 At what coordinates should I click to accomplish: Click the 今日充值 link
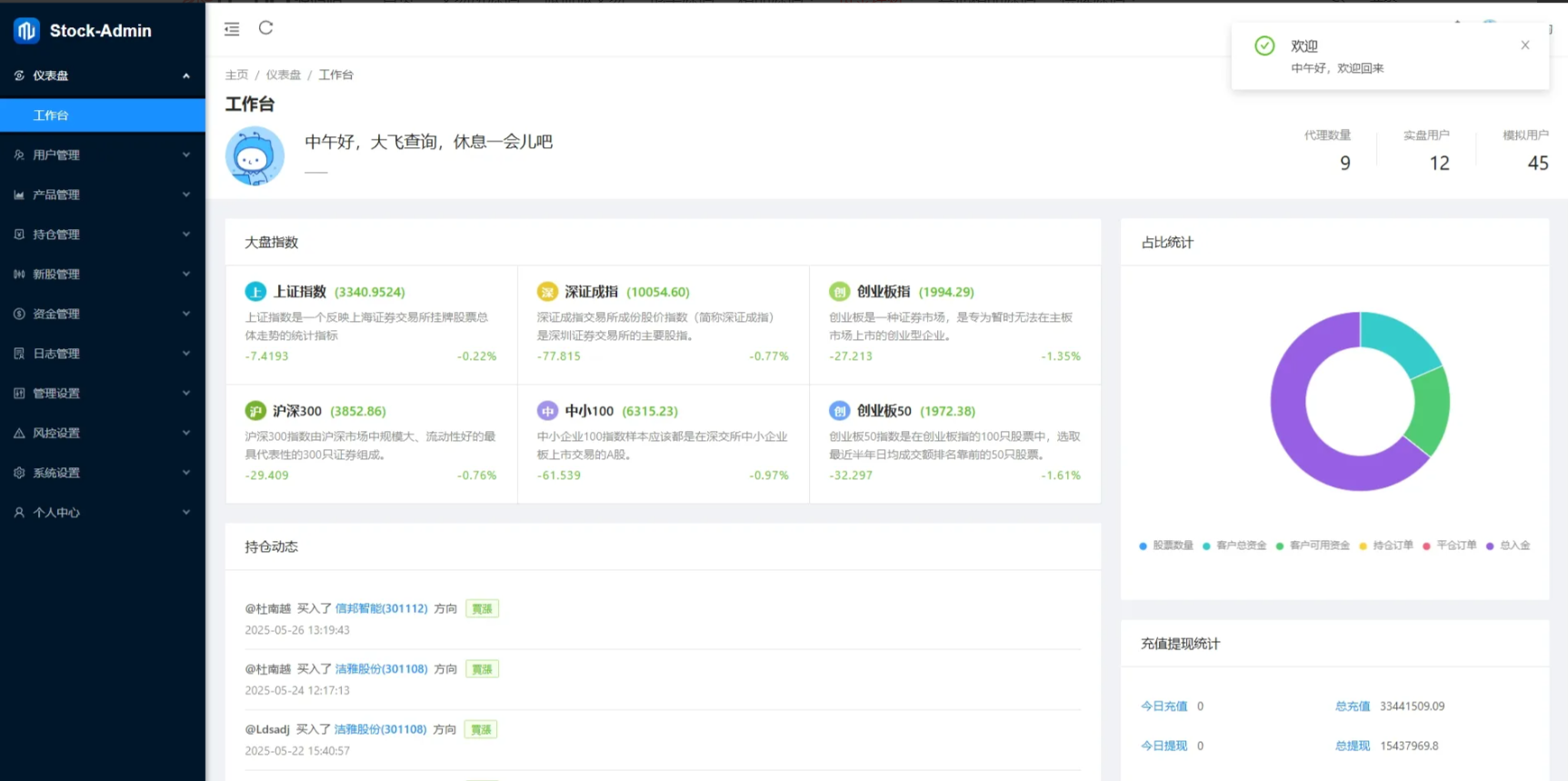tap(1164, 706)
